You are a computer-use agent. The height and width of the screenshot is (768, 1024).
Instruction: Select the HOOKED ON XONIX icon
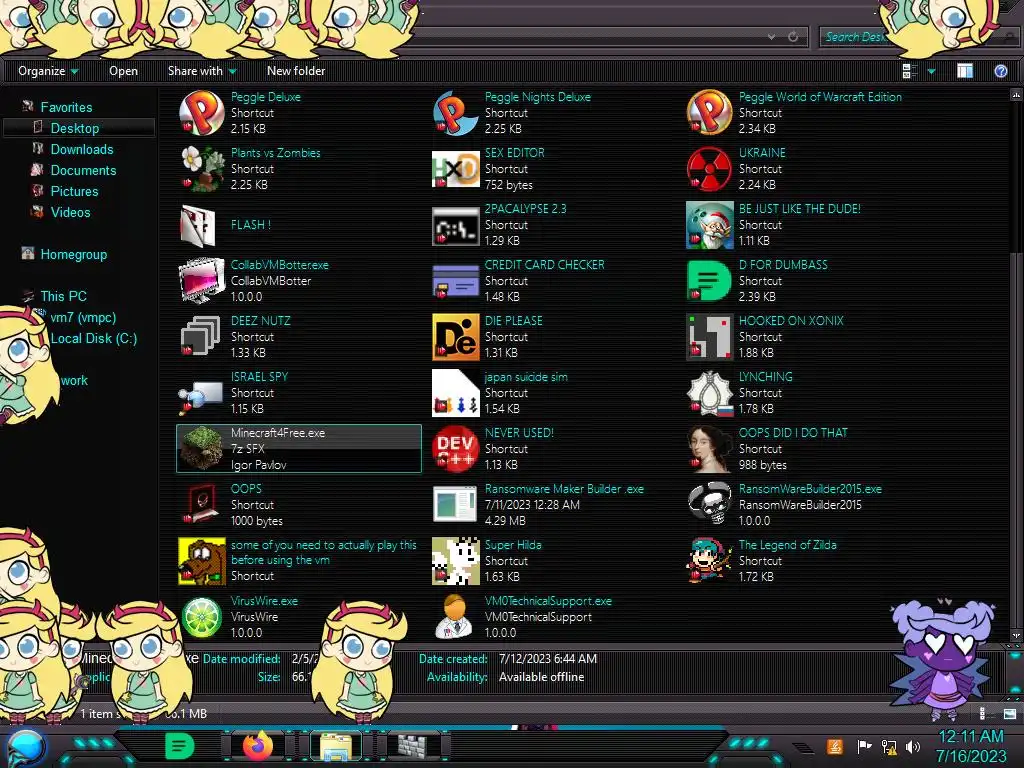[x=710, y=337]
